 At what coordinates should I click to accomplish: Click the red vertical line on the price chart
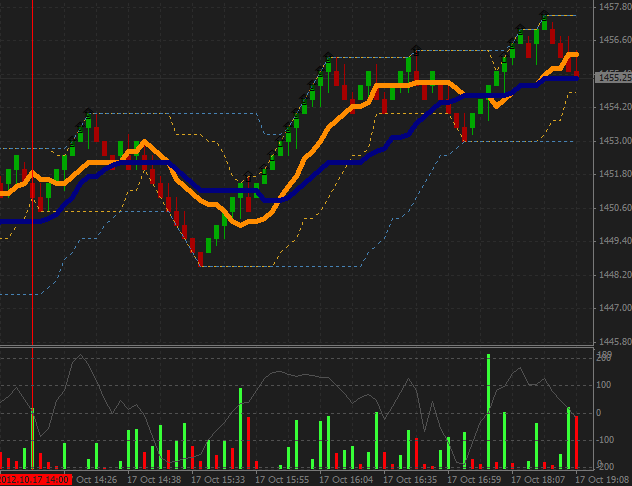33,172
